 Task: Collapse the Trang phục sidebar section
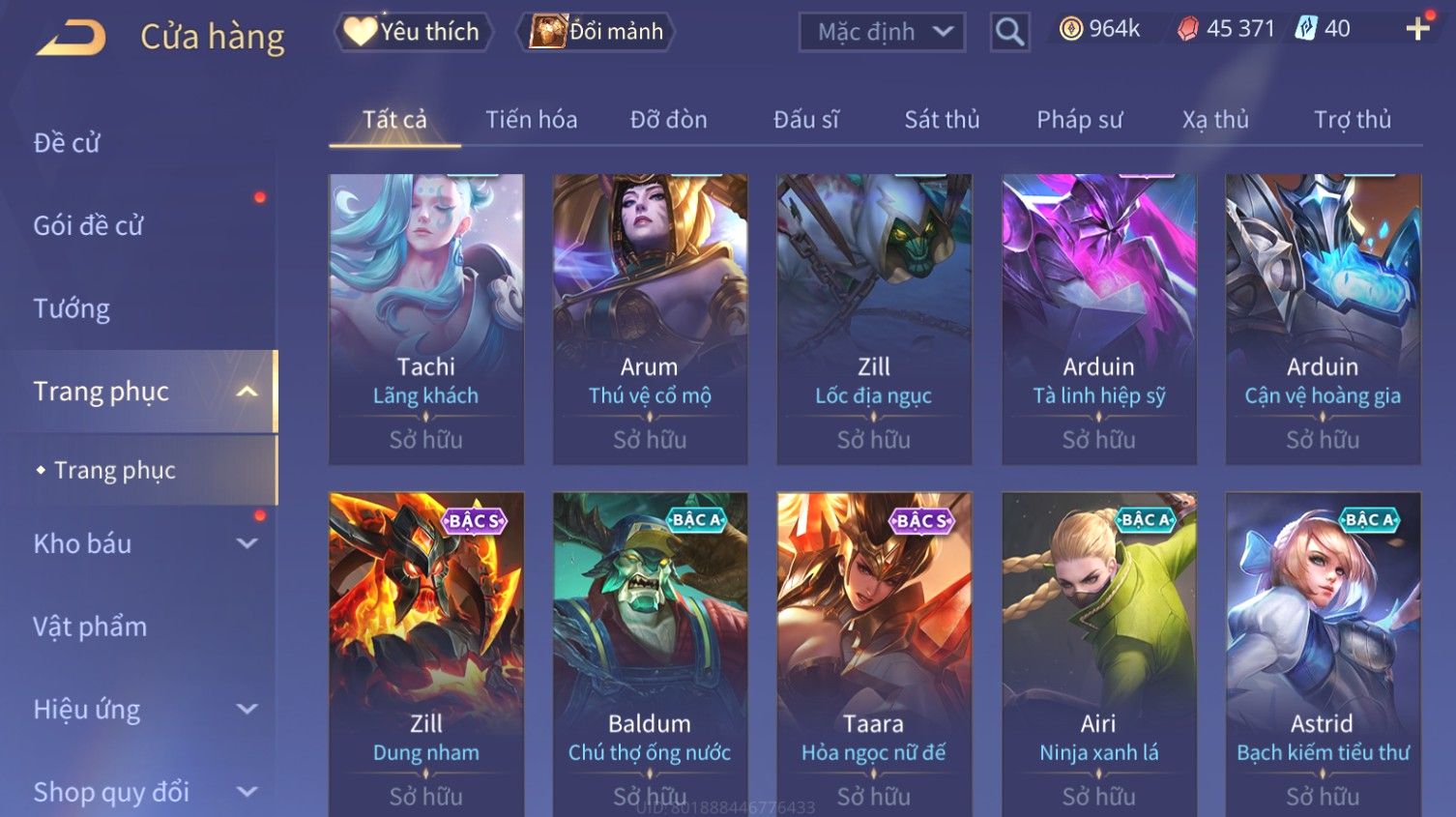pyautogui.click(x=247, y=392)
